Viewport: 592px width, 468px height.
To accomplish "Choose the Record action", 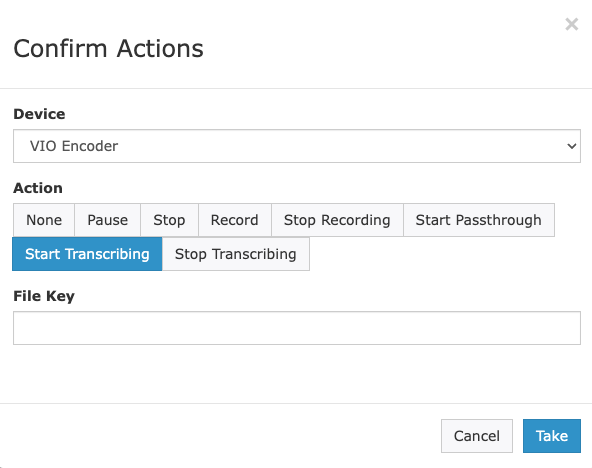I will point(234,220).
